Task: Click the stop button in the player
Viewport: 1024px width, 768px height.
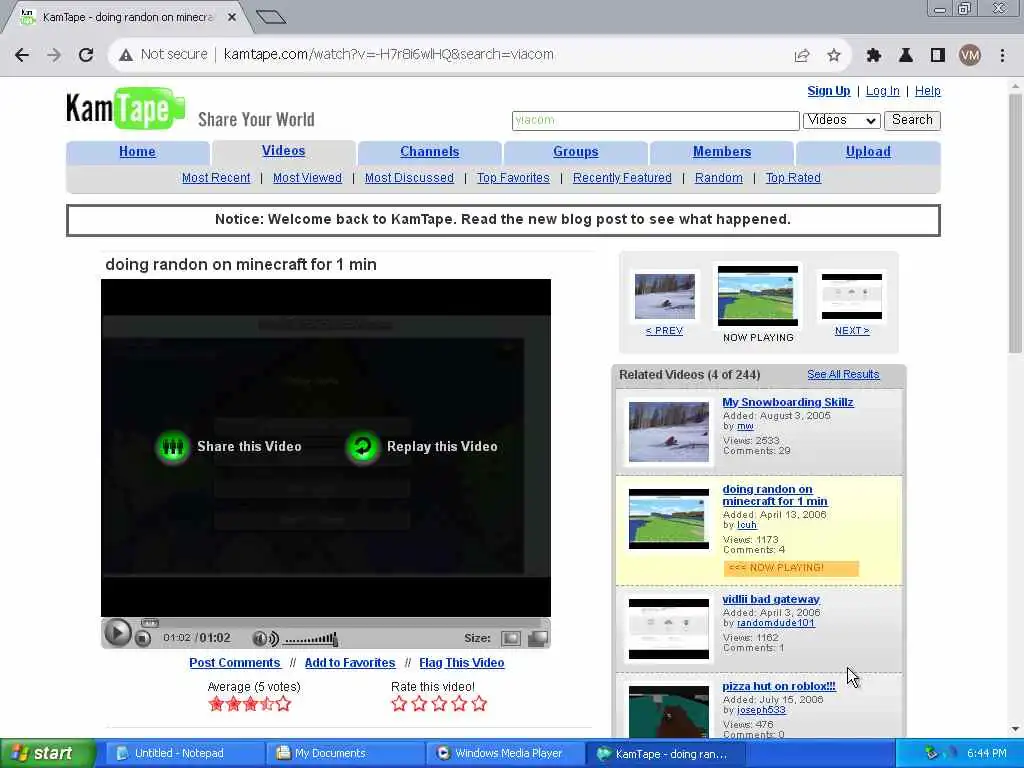Action: tap(143, 639)
